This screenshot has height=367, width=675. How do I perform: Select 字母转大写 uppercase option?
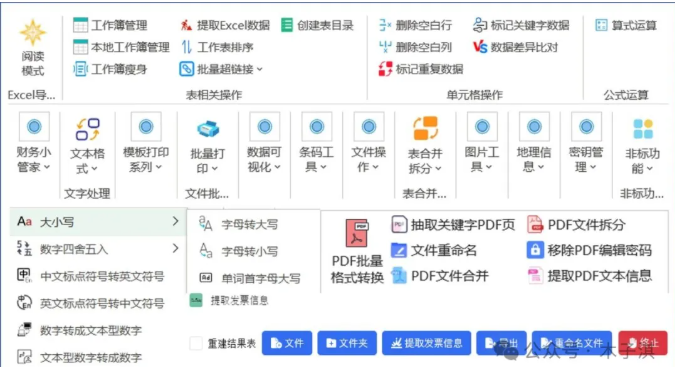(x=238, y=224)
